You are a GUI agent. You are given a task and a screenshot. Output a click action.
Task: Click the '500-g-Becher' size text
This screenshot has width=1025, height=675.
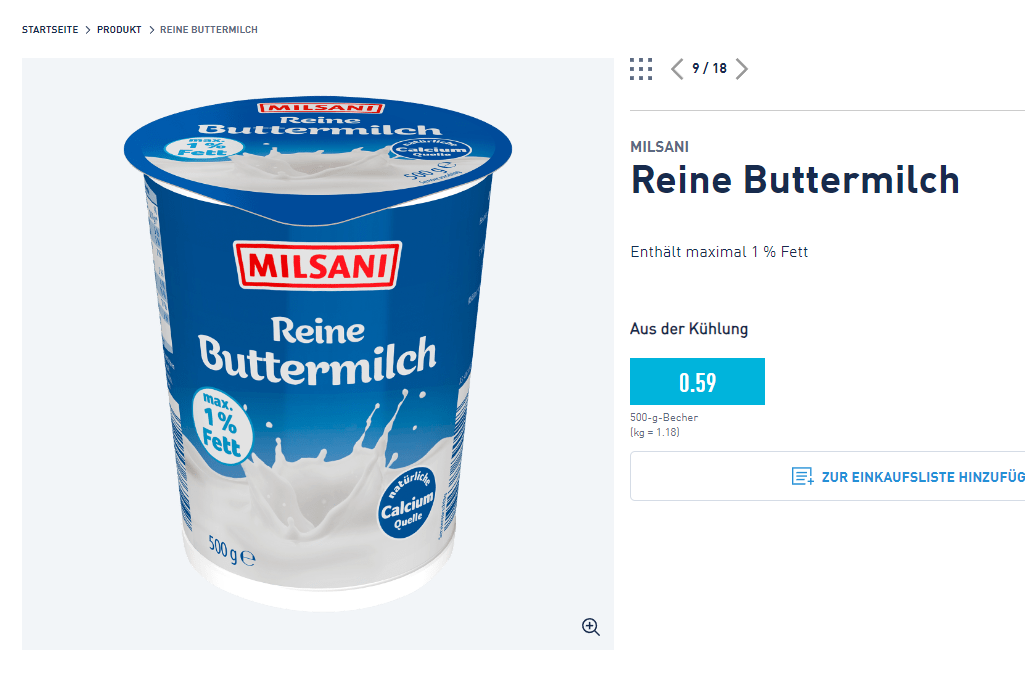pyautogui.click(x=664, y=418)
